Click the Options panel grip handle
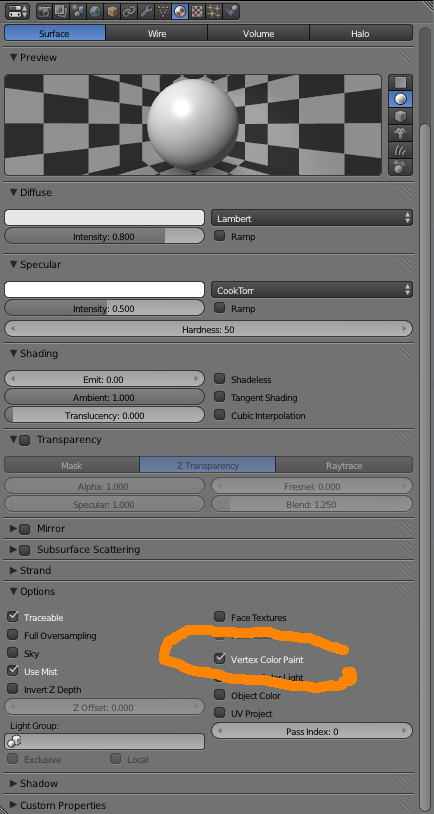 pos(403,591)
